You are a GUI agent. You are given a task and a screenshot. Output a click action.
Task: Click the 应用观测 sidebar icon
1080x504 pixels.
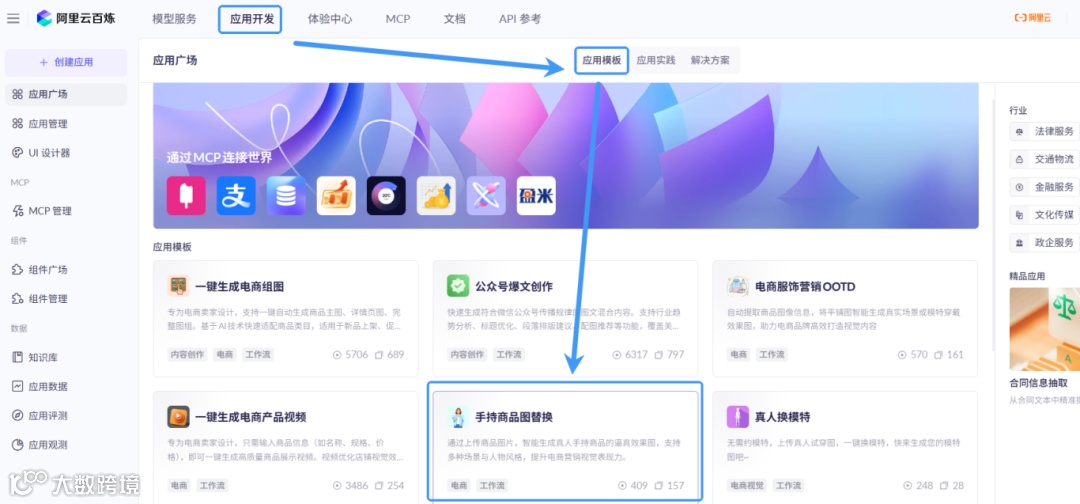point(18,445)
